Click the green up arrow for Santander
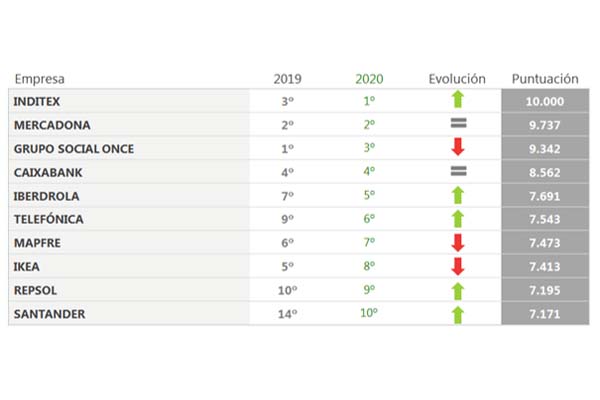Screen dimensions: 600x400 pos(459,314)
